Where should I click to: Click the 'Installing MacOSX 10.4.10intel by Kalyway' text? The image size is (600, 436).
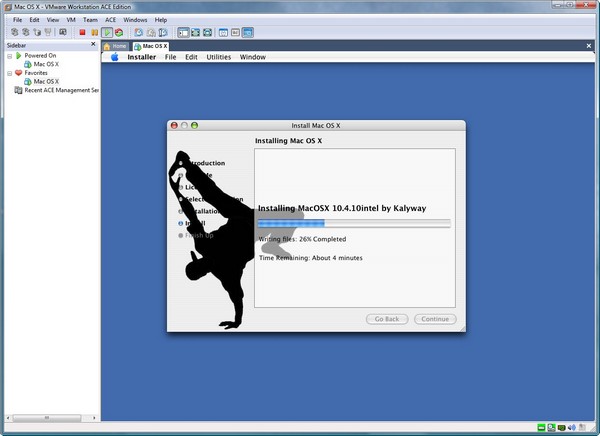342,208
